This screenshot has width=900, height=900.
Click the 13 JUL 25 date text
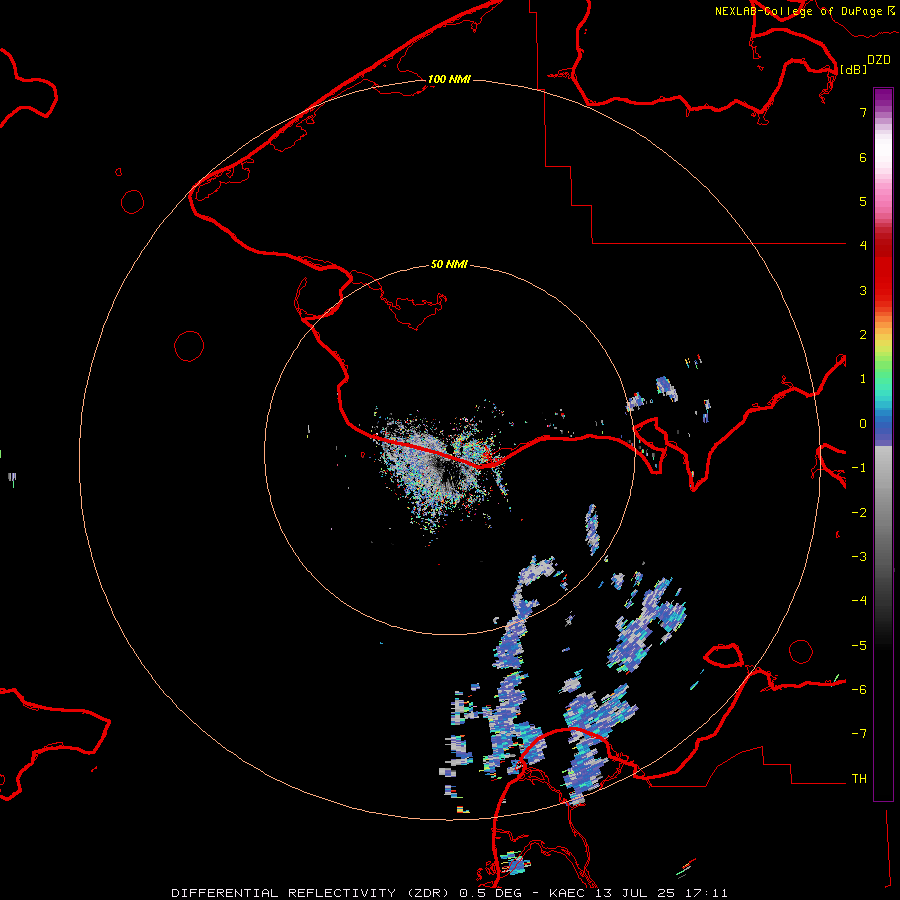637,893
